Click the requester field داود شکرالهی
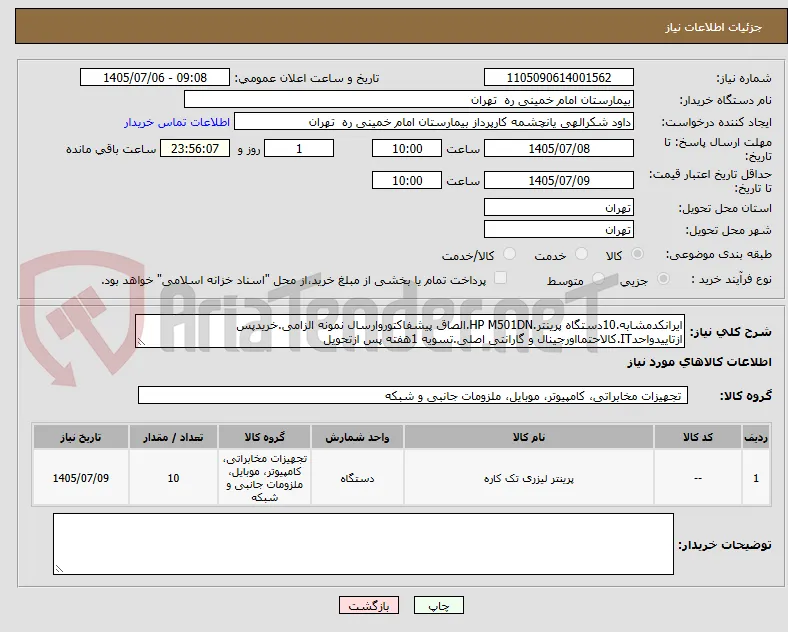This screenshot has width=788, height=632. click(434, 122)
